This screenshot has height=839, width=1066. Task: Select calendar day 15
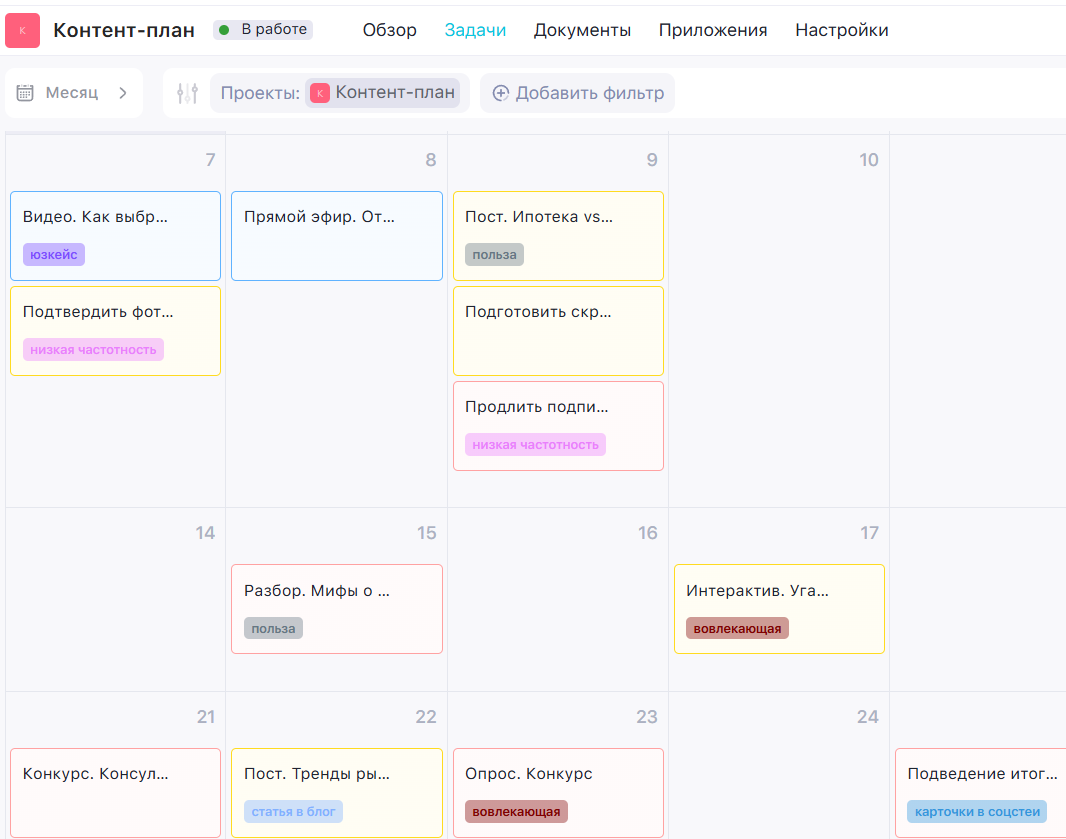click(426, 533)
